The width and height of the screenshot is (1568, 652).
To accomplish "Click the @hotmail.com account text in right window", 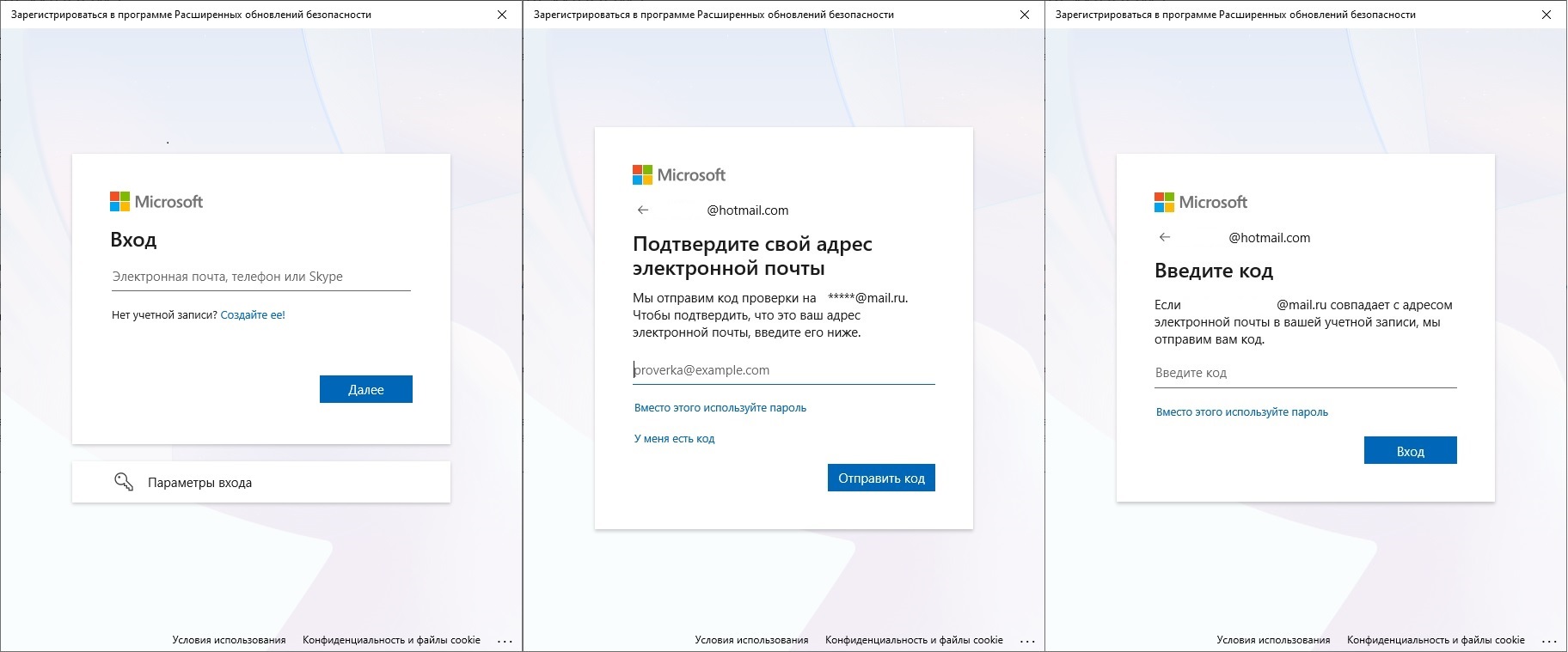I will (x=1269, y=238).
